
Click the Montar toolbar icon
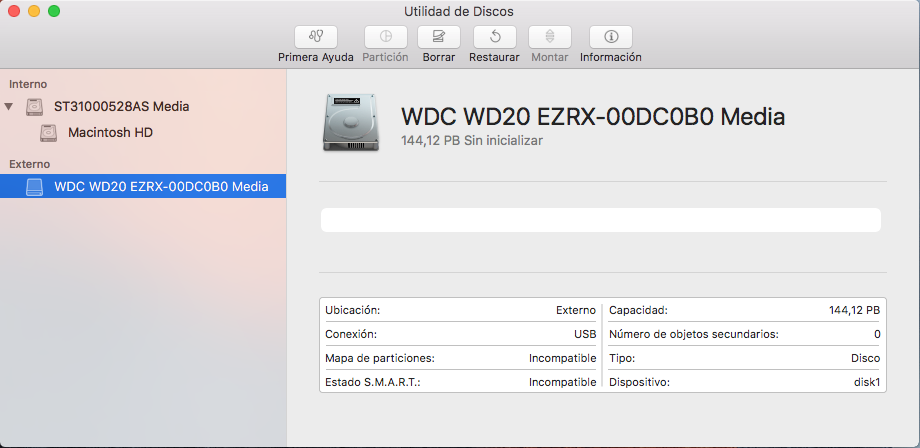point(550,37)
